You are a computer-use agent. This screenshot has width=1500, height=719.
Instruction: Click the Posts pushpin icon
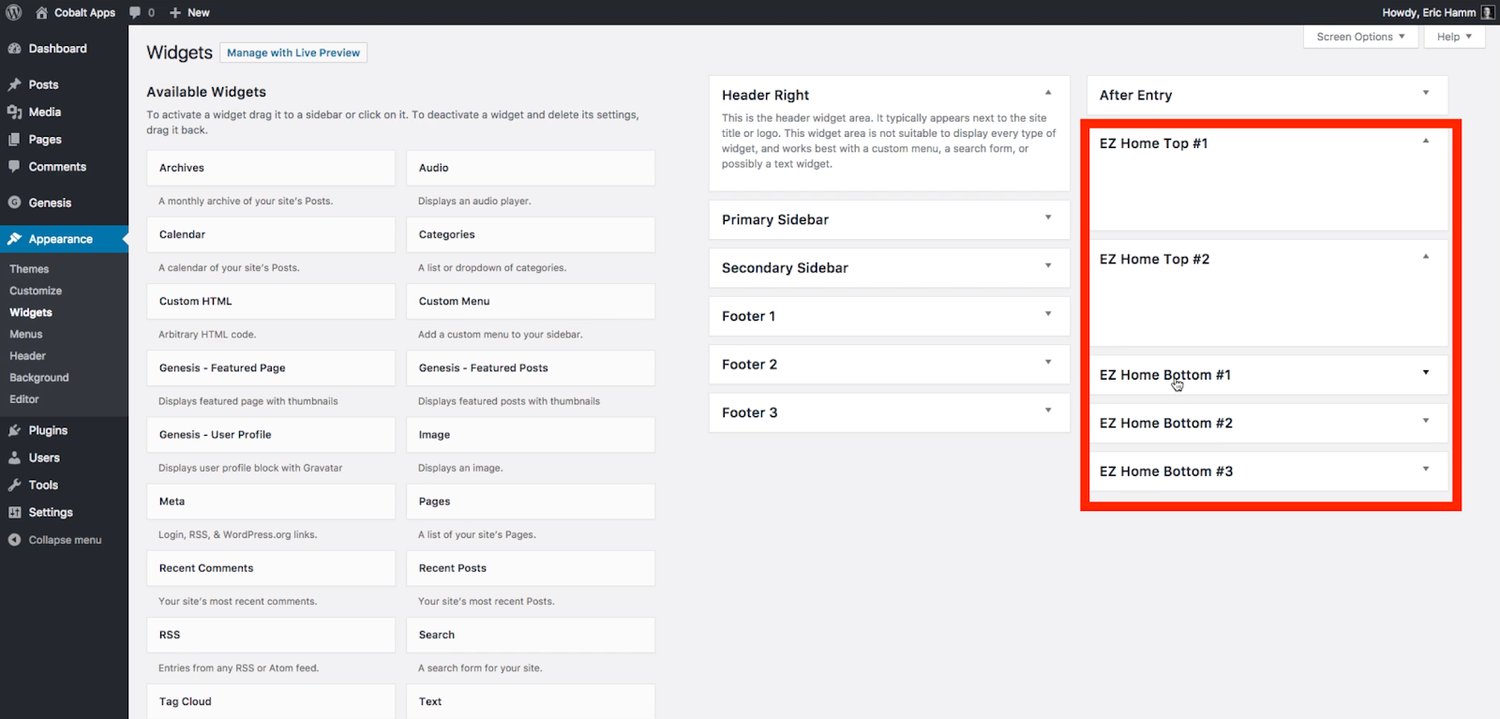(15, 85)
